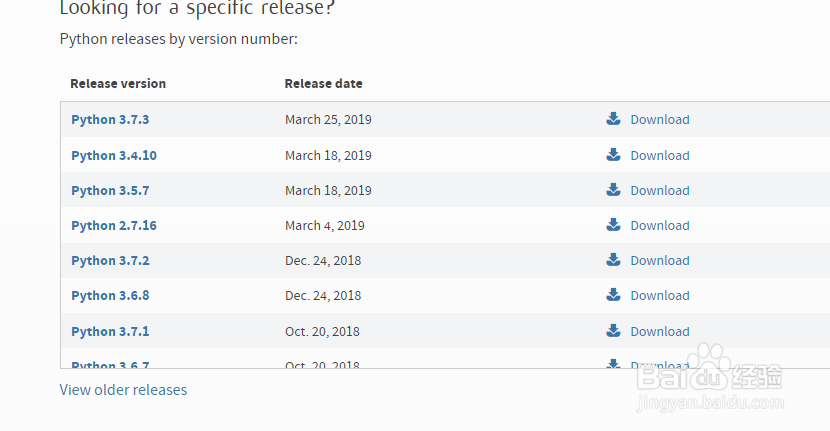Open the Python 3.7.3 release link
This screenshot has height=431, width=830.
click(110, 120)
